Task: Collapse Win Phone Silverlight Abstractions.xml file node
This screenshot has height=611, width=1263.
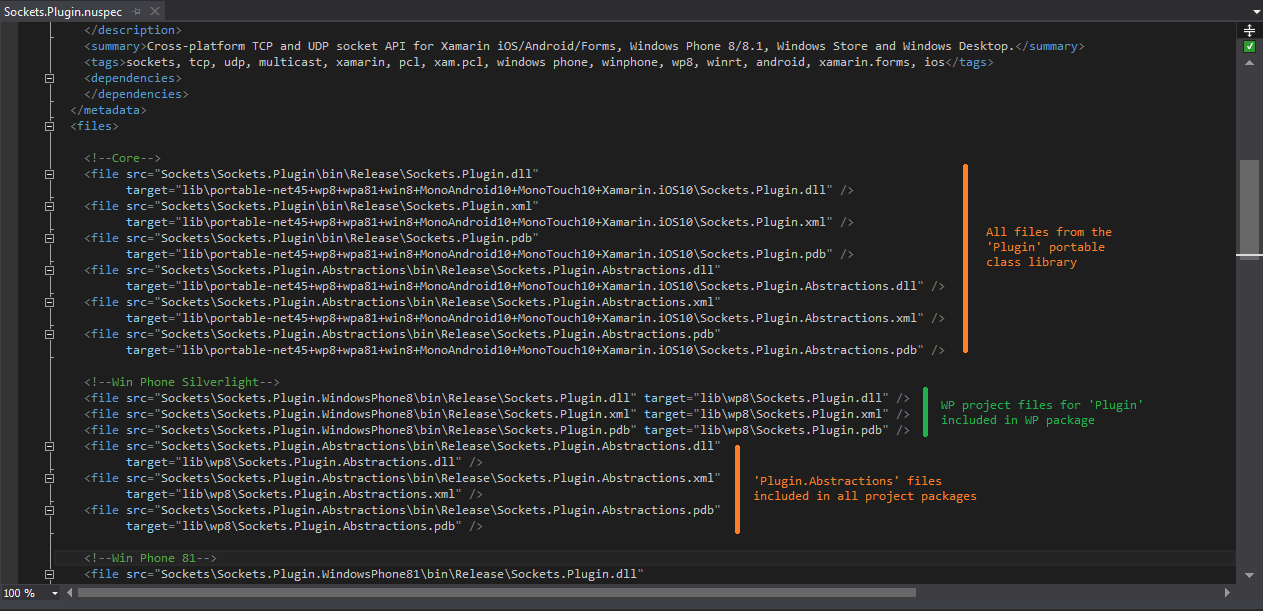Action: (x=50, y=478)
